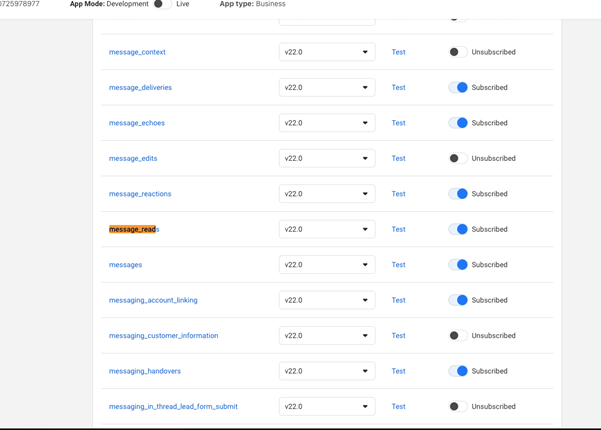
Task: Open messaging_customer_information version dropdown
Action: coord(327,335)
